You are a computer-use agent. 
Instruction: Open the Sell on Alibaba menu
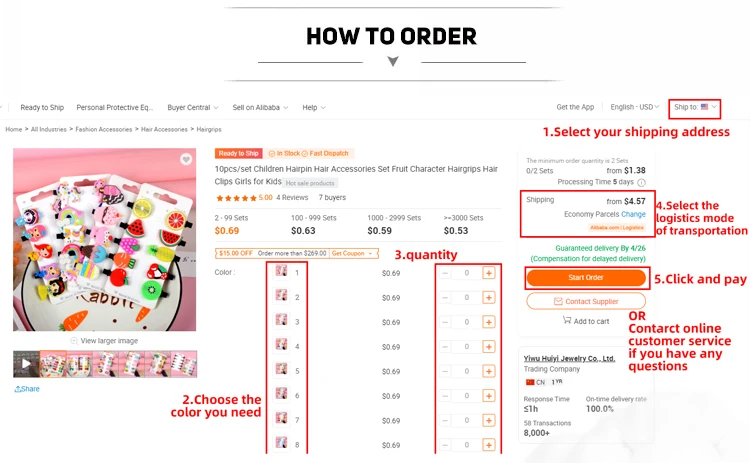260,108
